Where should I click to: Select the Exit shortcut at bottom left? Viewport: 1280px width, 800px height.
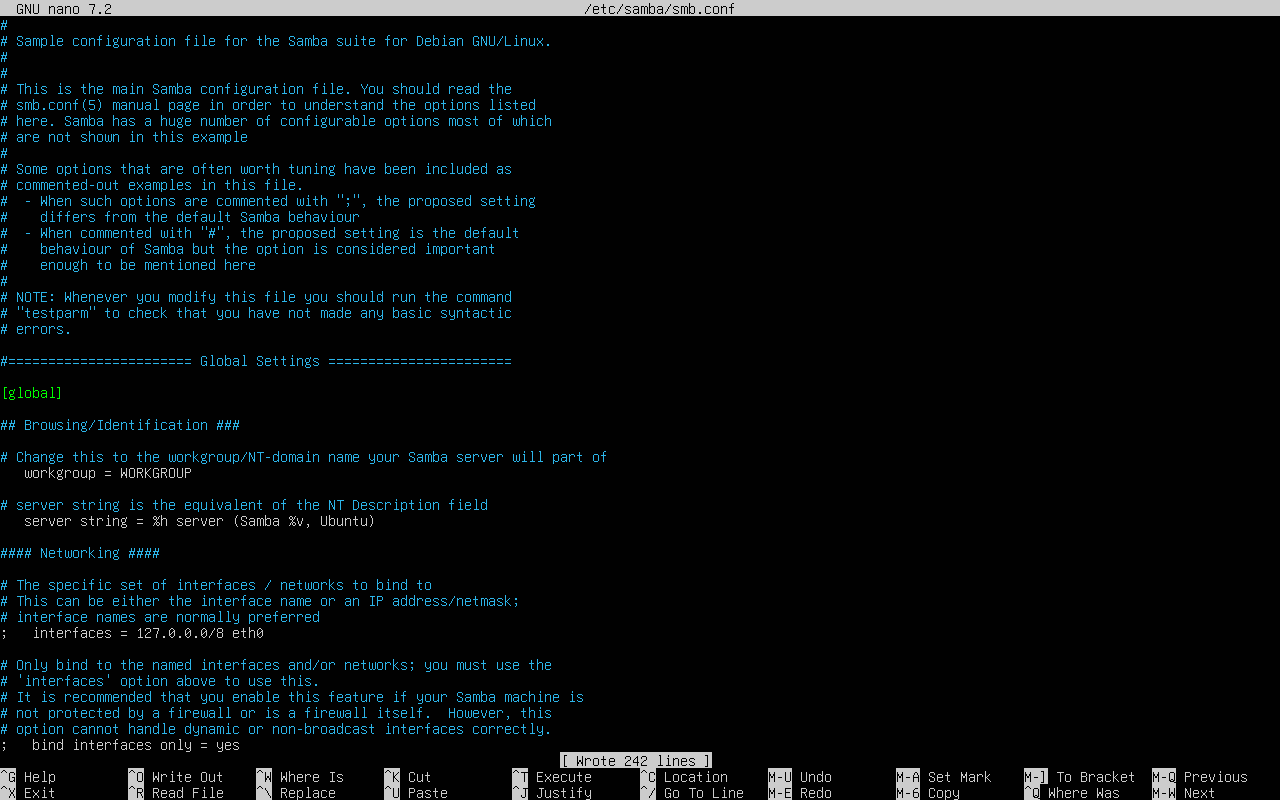[x=39, y=793]
